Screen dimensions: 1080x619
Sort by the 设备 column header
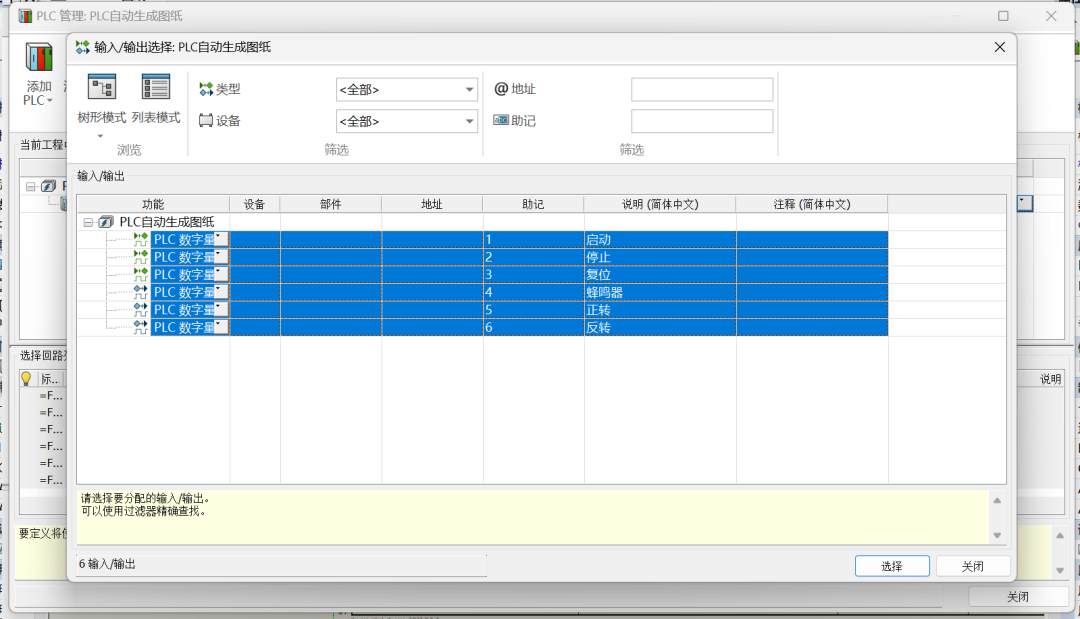point(255,204)
